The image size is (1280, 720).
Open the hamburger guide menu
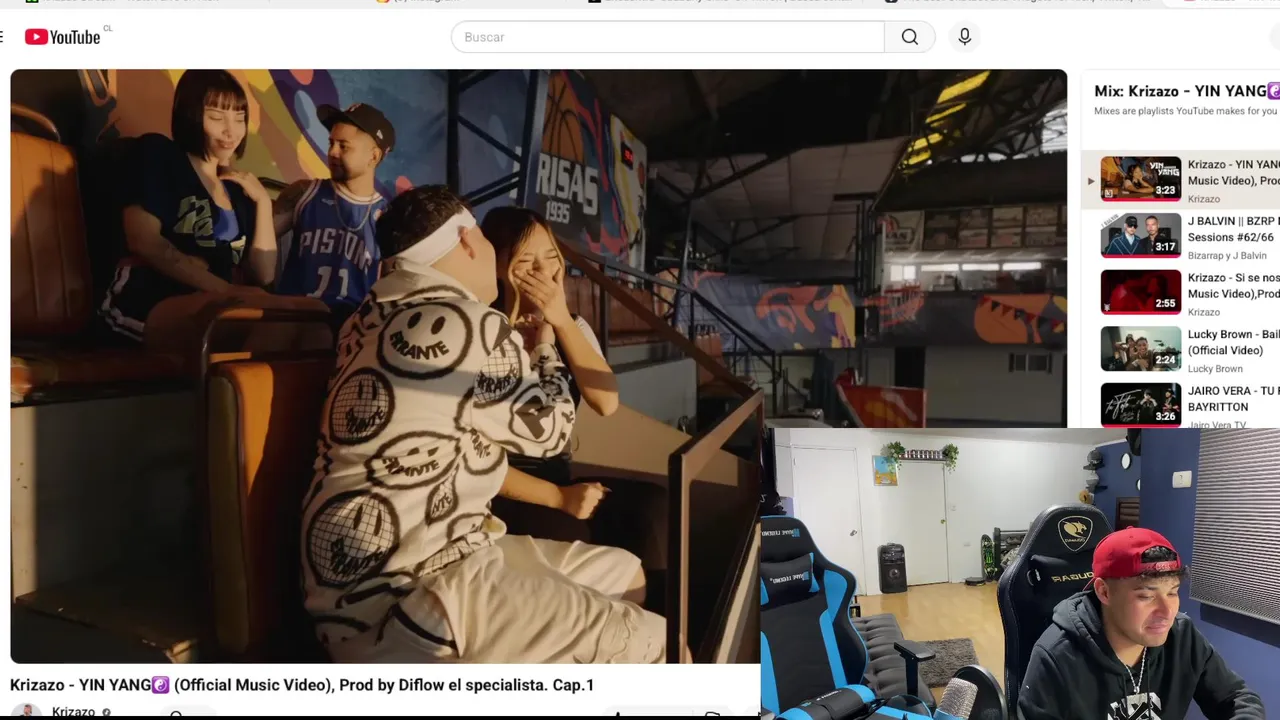(x=3, y=37)
